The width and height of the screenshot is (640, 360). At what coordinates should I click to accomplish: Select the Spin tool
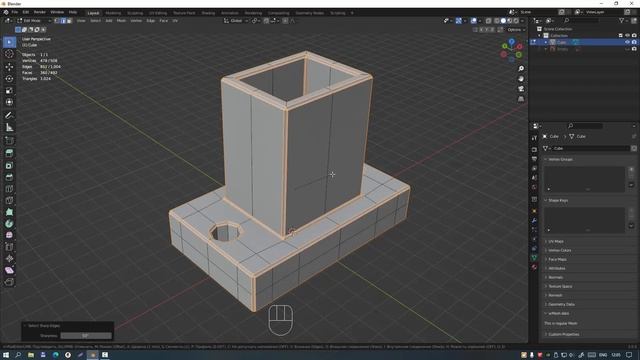[x=9, y=224]
